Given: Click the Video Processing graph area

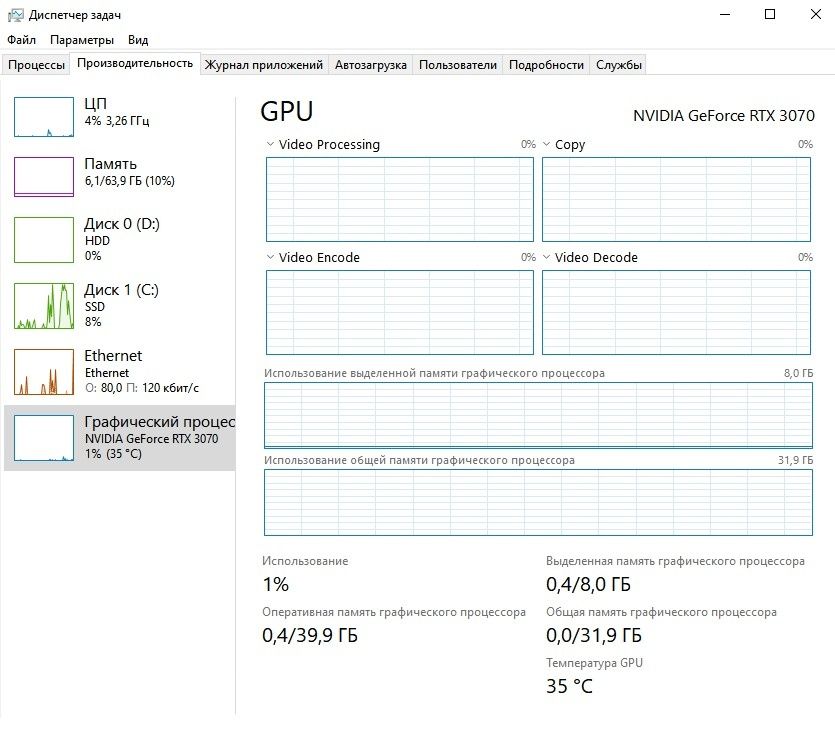Looking at the screenshot, I should point(400,199).
